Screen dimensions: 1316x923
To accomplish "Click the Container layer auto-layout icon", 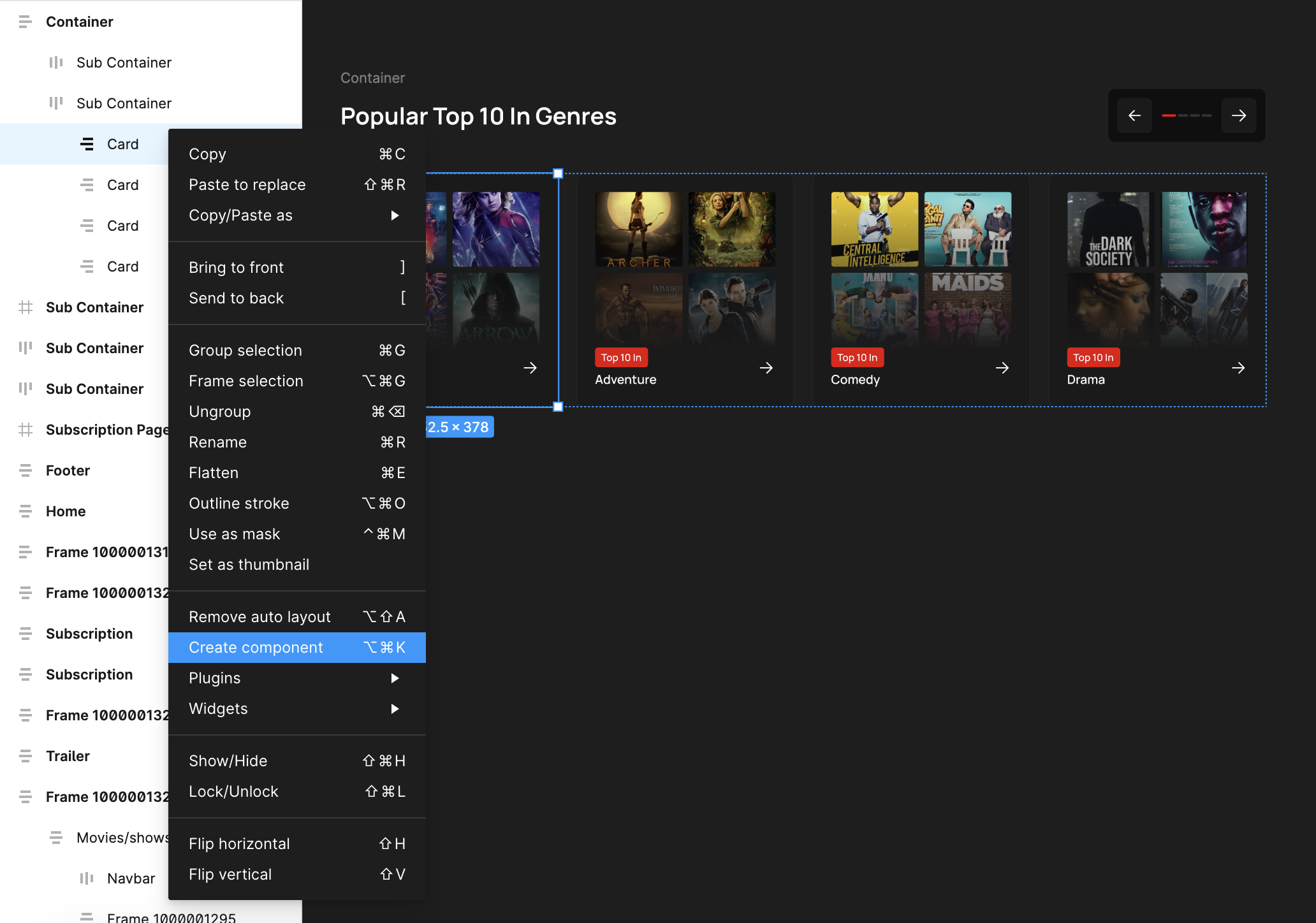I will point(25,22).
